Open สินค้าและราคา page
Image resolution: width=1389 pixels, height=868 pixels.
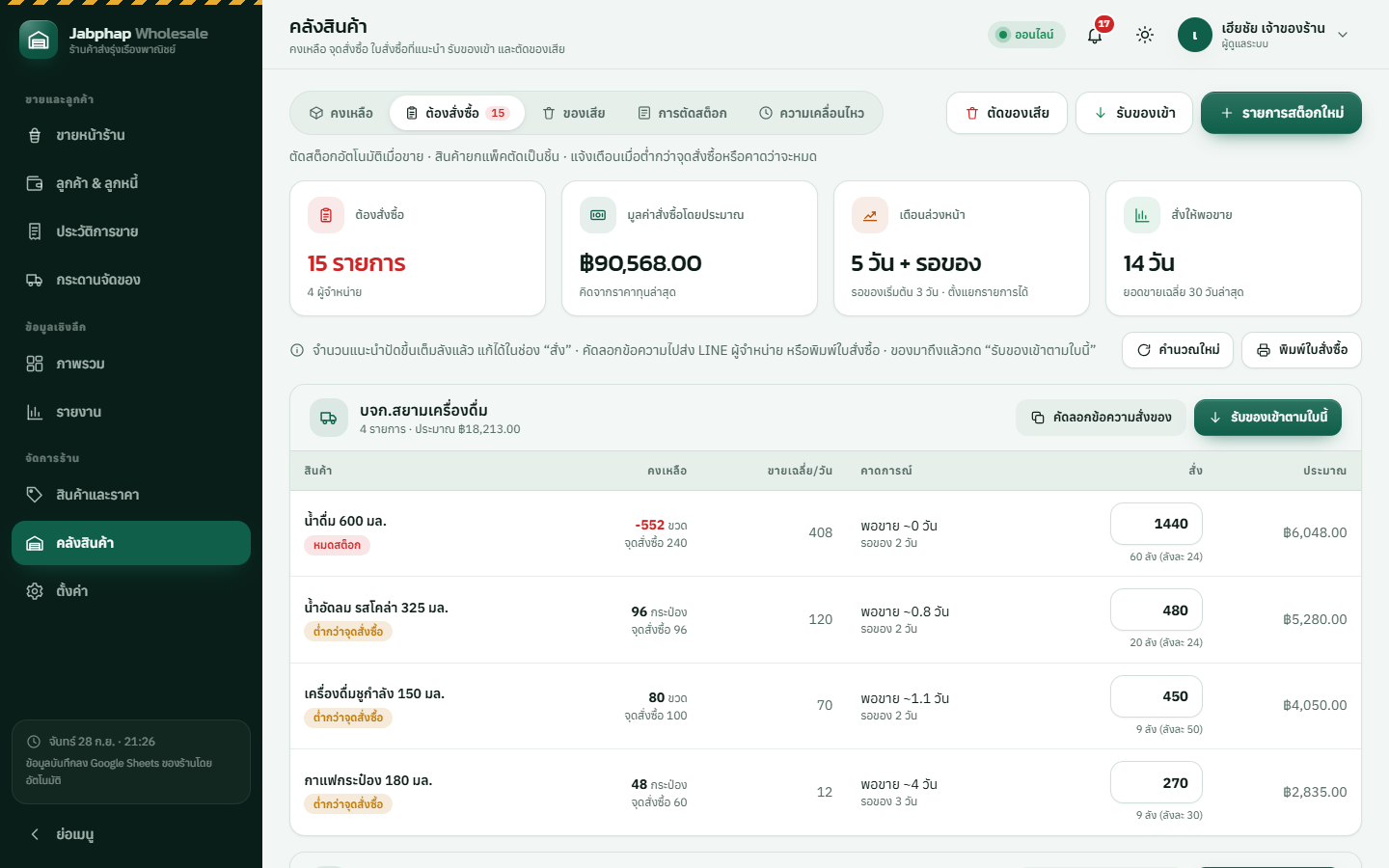pyautogui.click(x=131, y=495)
